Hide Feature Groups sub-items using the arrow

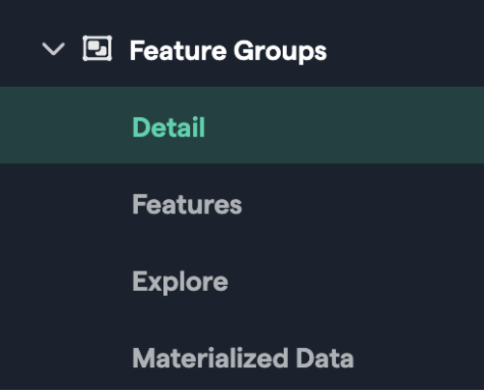coord(53,49)
